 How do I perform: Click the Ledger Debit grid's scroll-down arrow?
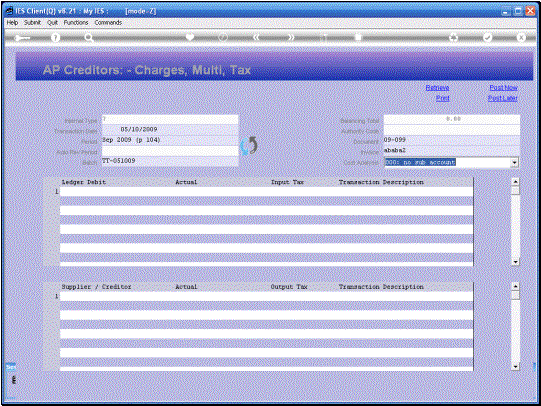point(515,262)
